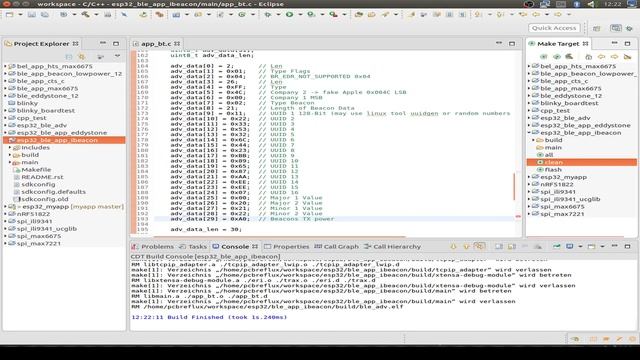Select cpp_test in Make Target view
The height and width of the screenshot is (360, 640).
(555, 110)
